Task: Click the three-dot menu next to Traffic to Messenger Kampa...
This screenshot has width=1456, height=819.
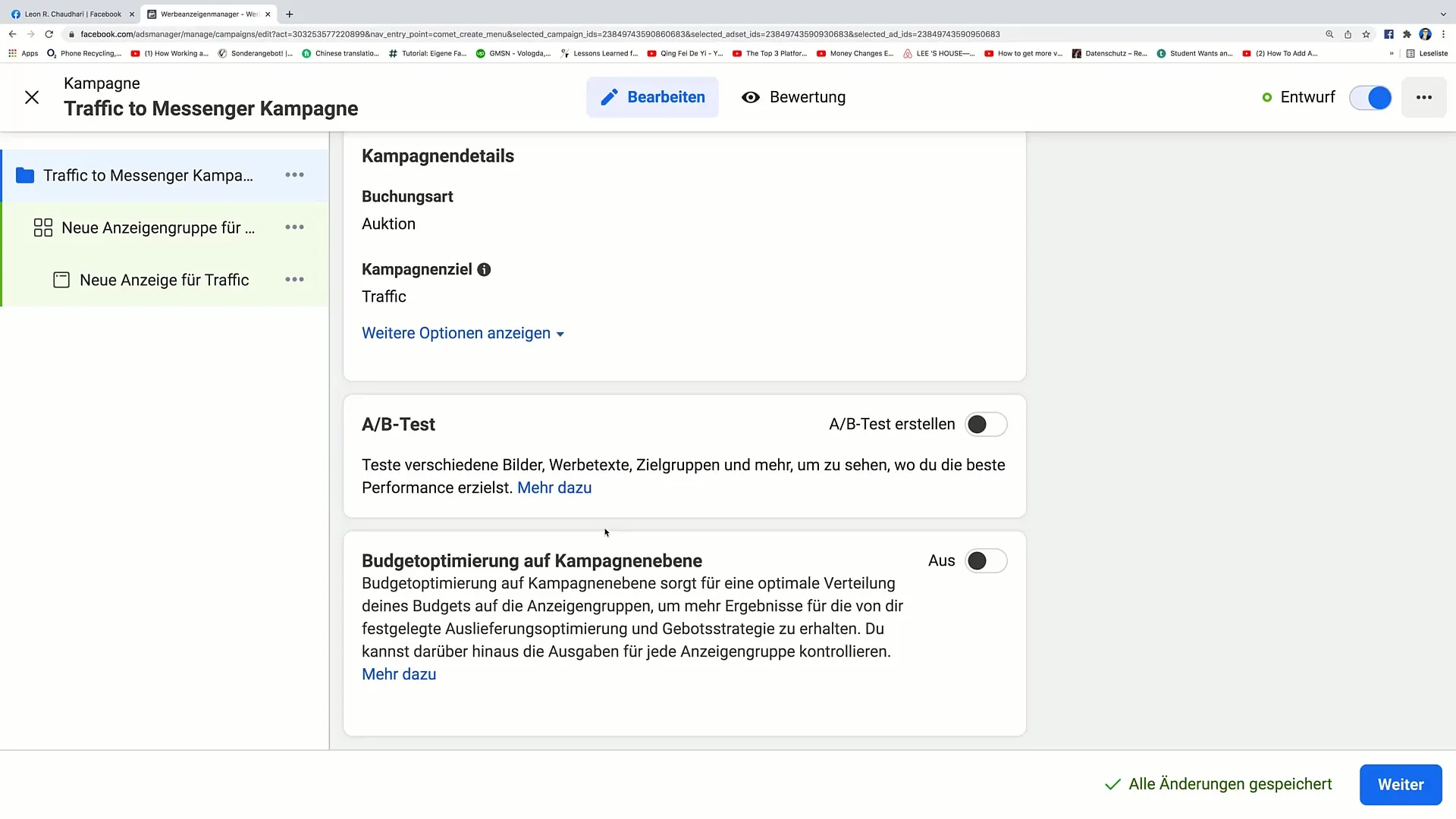Action: point(294,175)
